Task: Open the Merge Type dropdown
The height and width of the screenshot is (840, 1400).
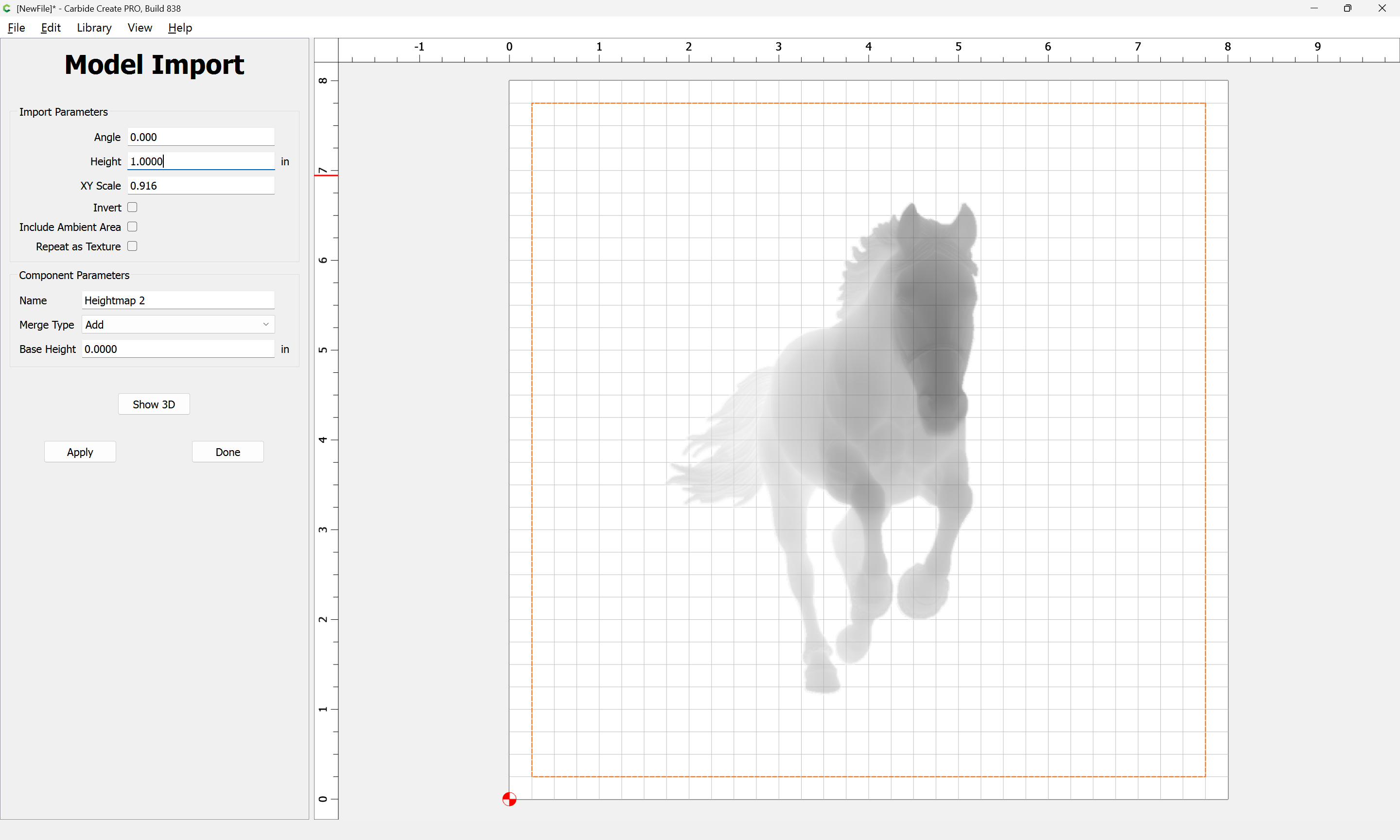Action: coord(178,324)
